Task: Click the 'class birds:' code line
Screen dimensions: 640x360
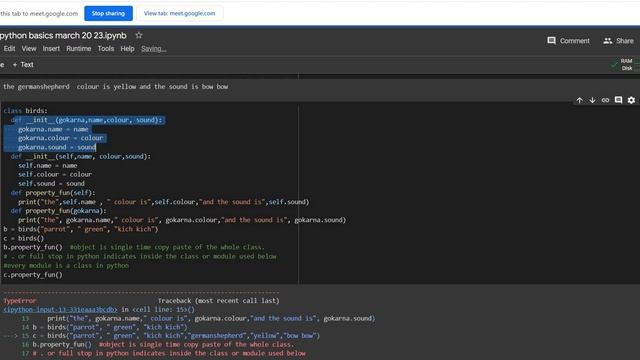Action: click(25, 111)
